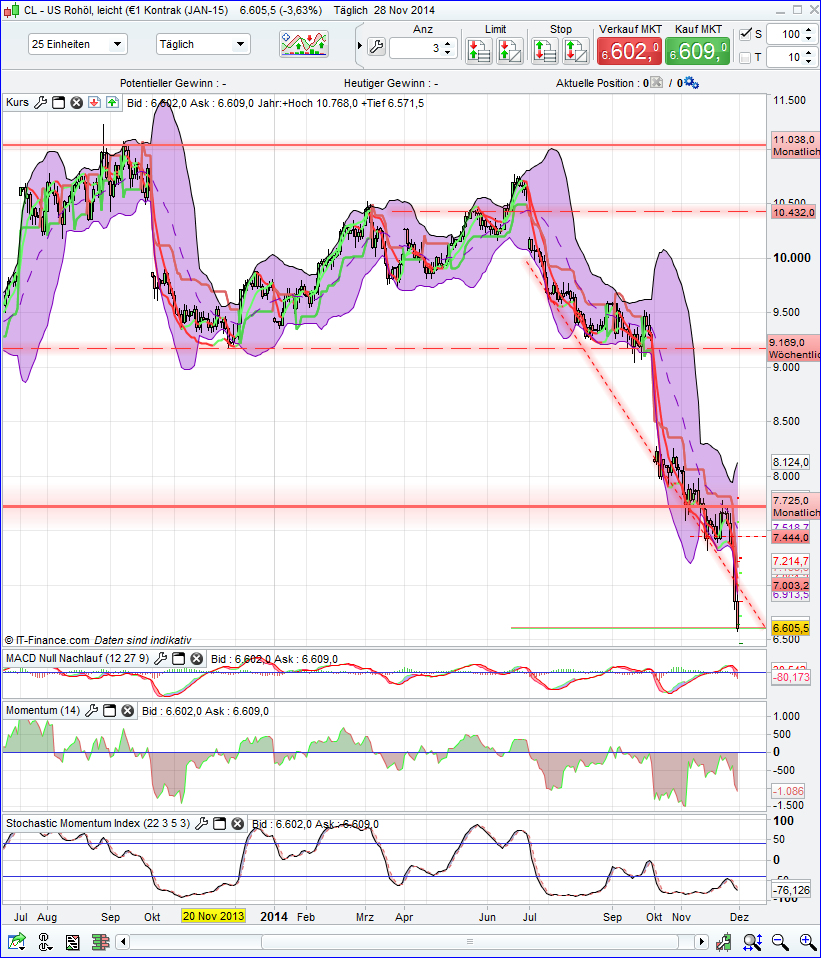Click the colorful chart style icon in toolbar

point(305,44)
